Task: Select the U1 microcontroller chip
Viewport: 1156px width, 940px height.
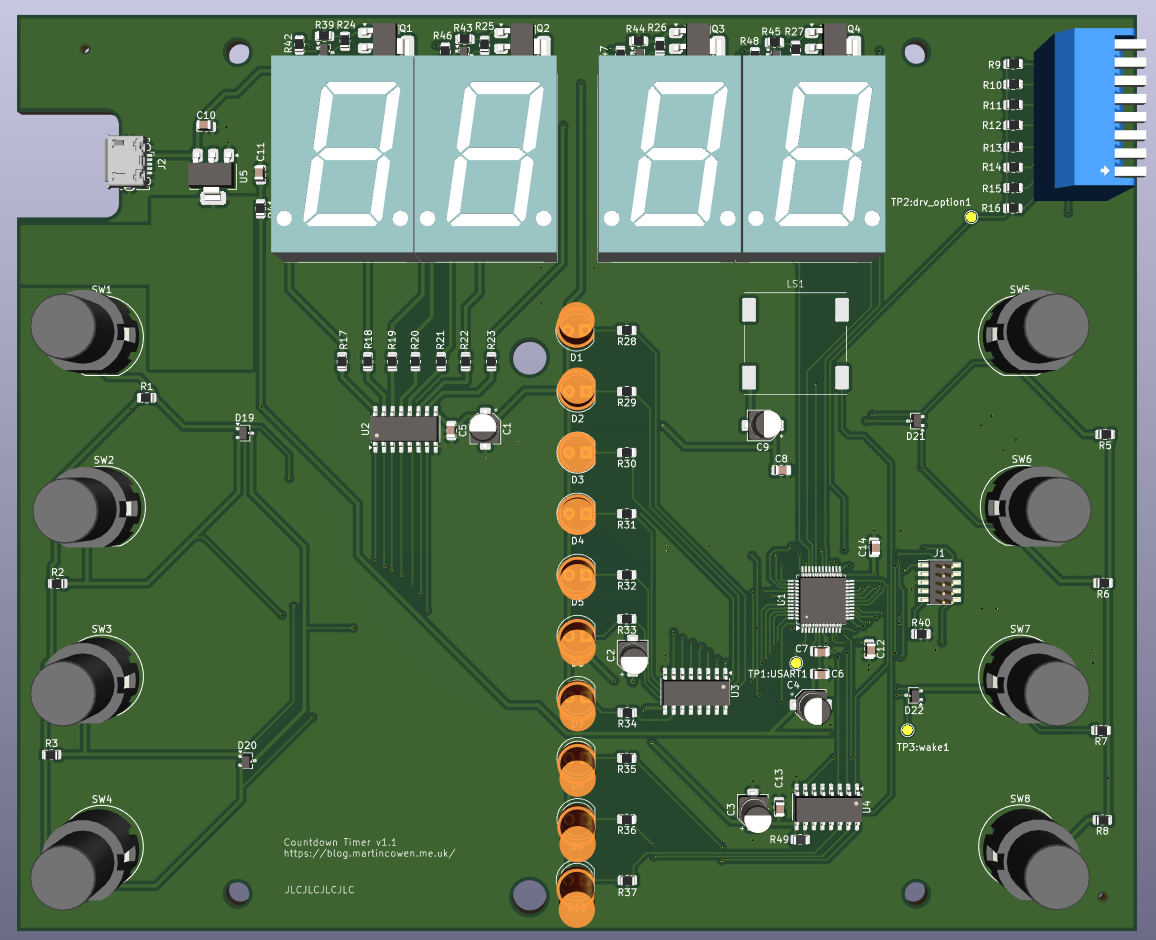Action: coord(817,599)
